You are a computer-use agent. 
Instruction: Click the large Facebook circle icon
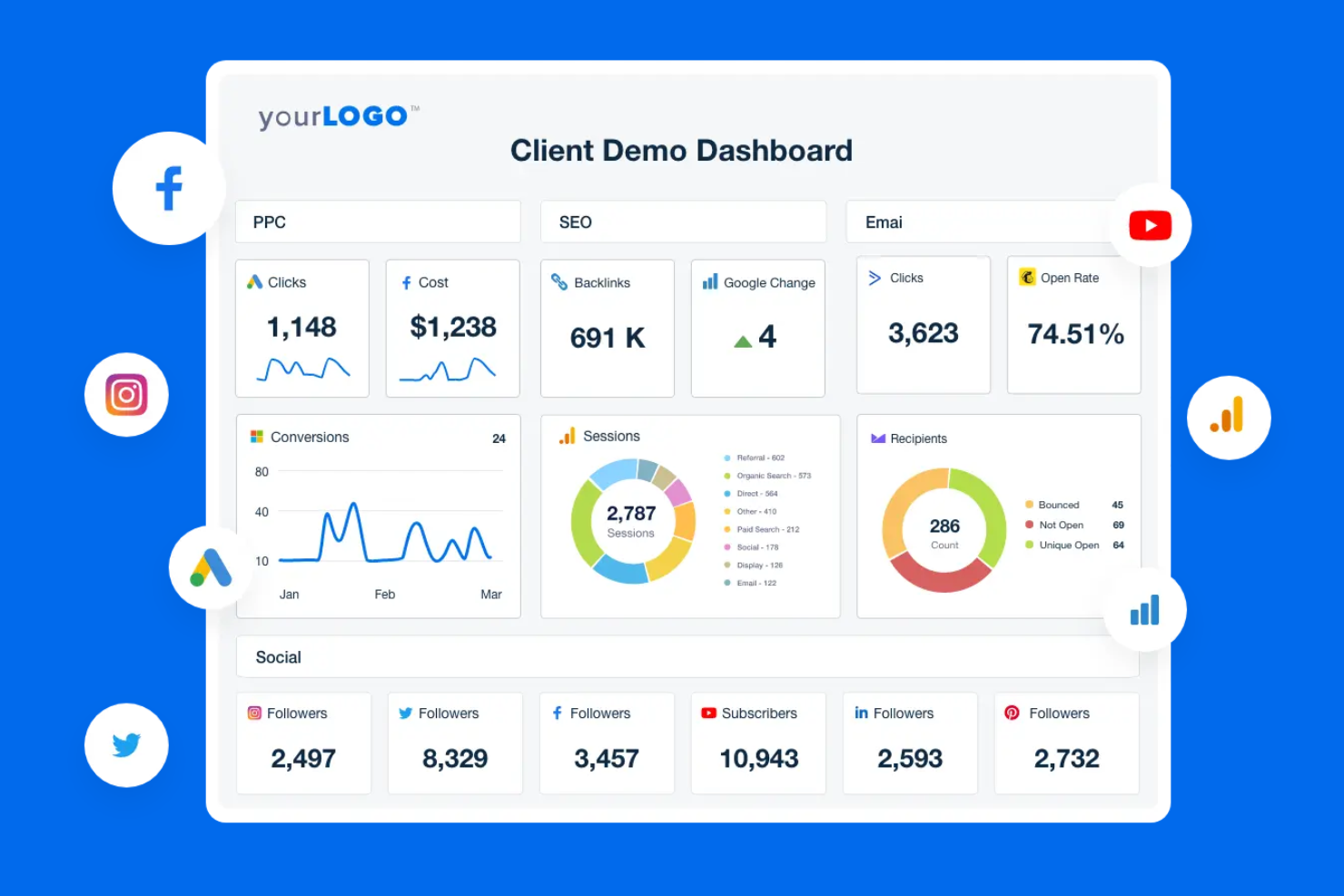[169, 188]
